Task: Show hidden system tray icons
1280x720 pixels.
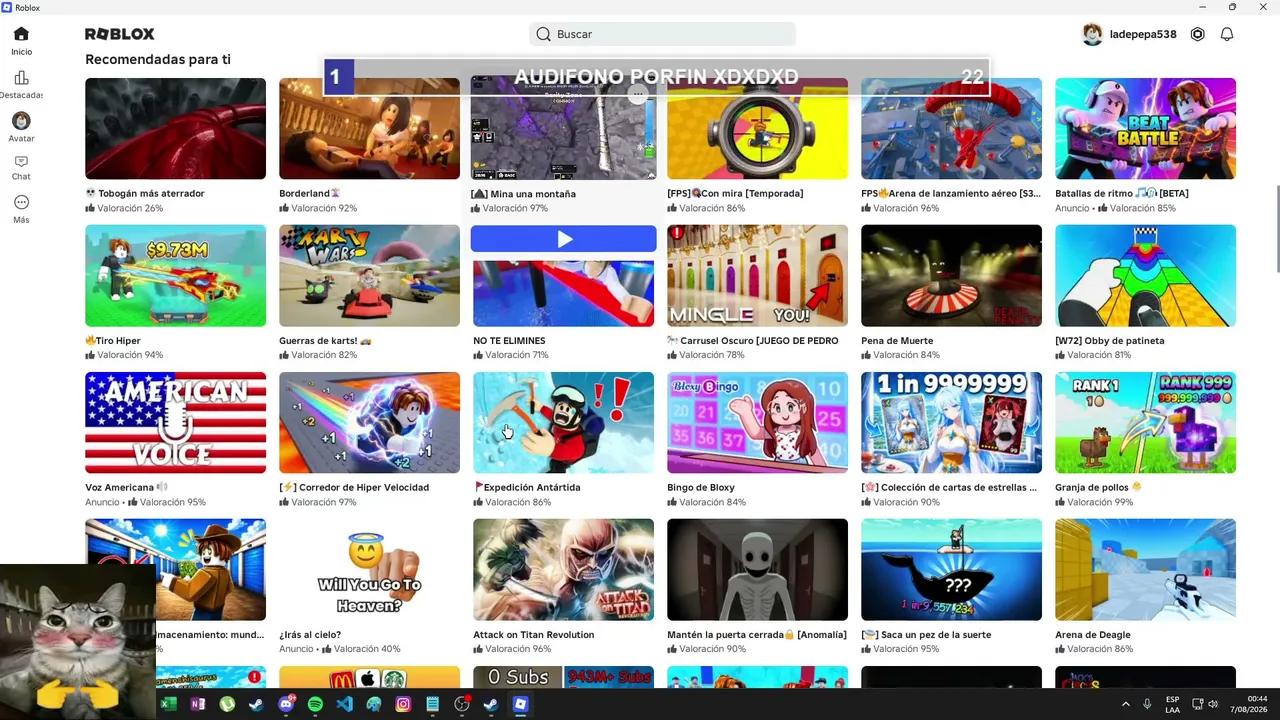Action: (x=1125, y=704)
